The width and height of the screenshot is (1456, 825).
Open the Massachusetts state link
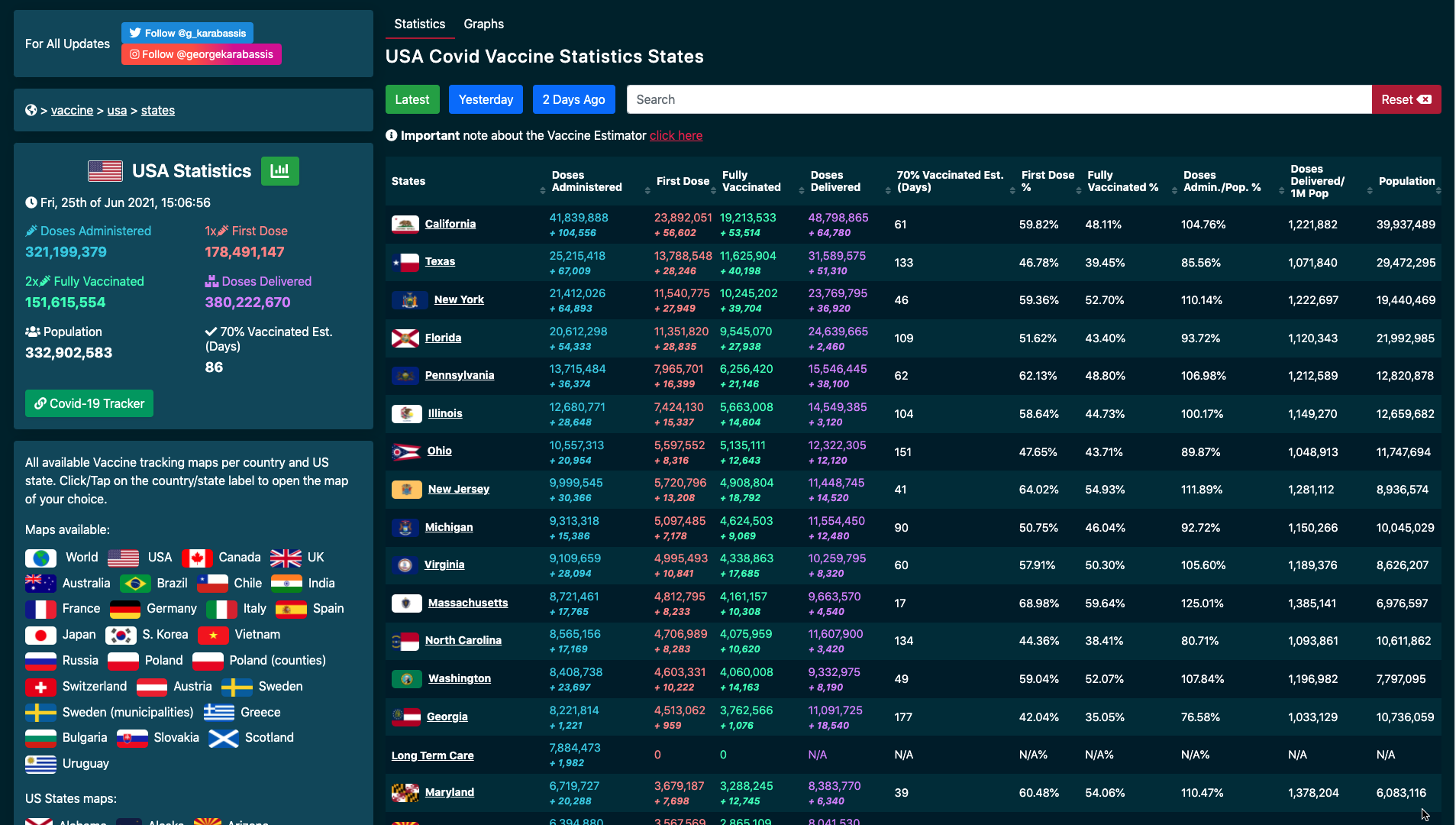468,603
